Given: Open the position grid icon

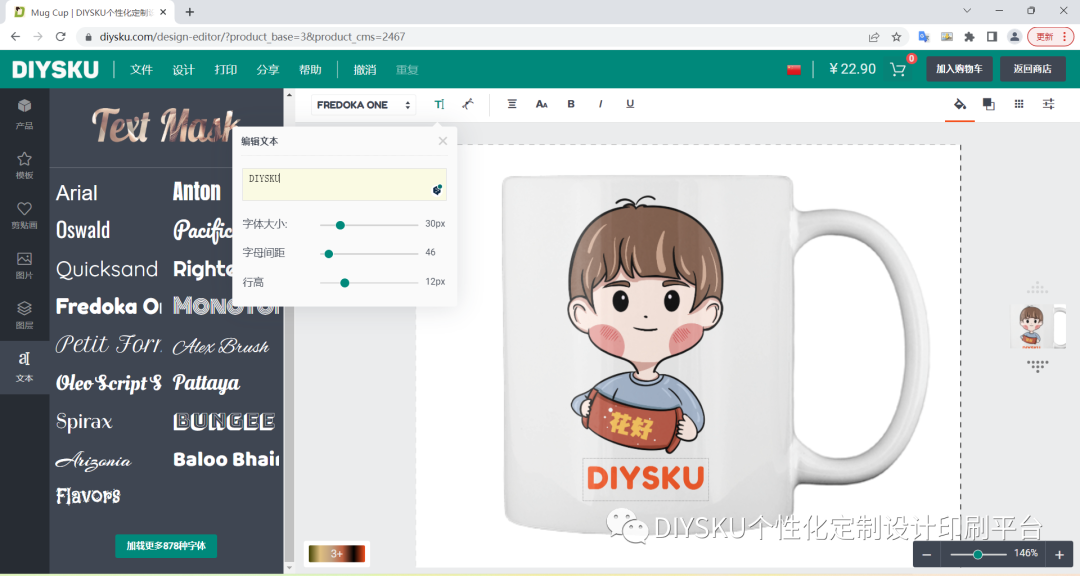Looking at the screenshot, I should coord(1019,104).
